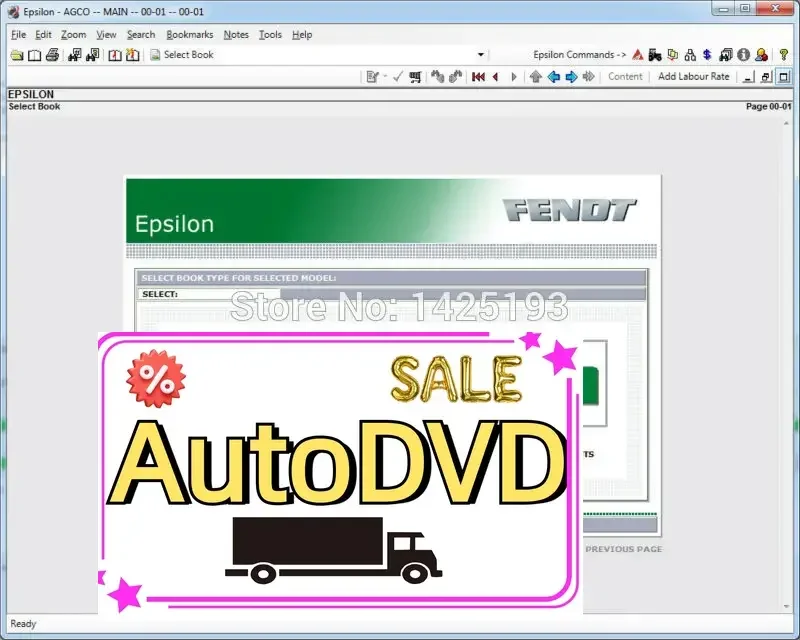Viewport: 800px width, 640px height.
Task: Click the blue forward arrow
Action: 571,77
